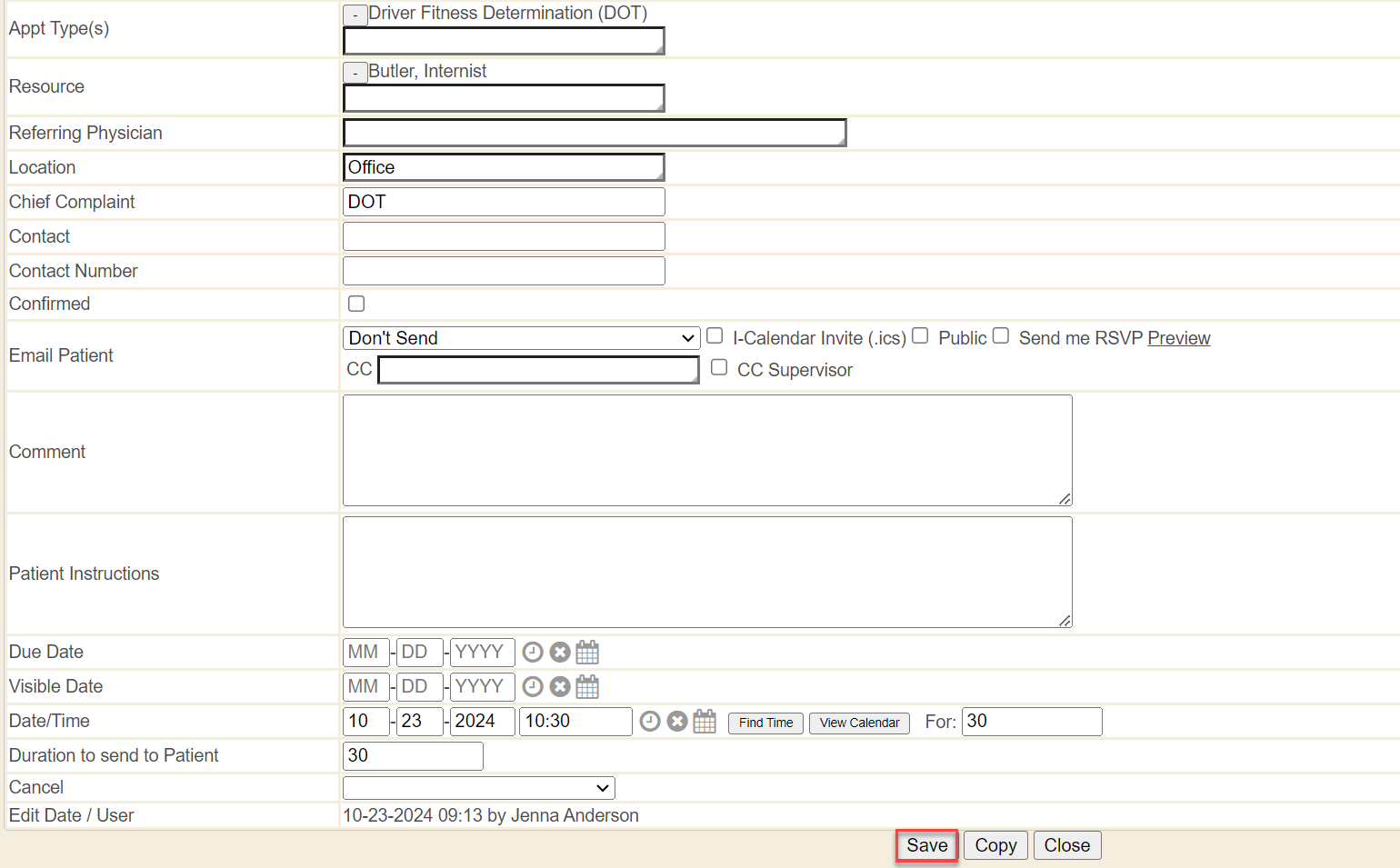The height and width of the screenshot is (868, 1400).
Task: Clear Visible Date with the X icon
Action: 560,687
